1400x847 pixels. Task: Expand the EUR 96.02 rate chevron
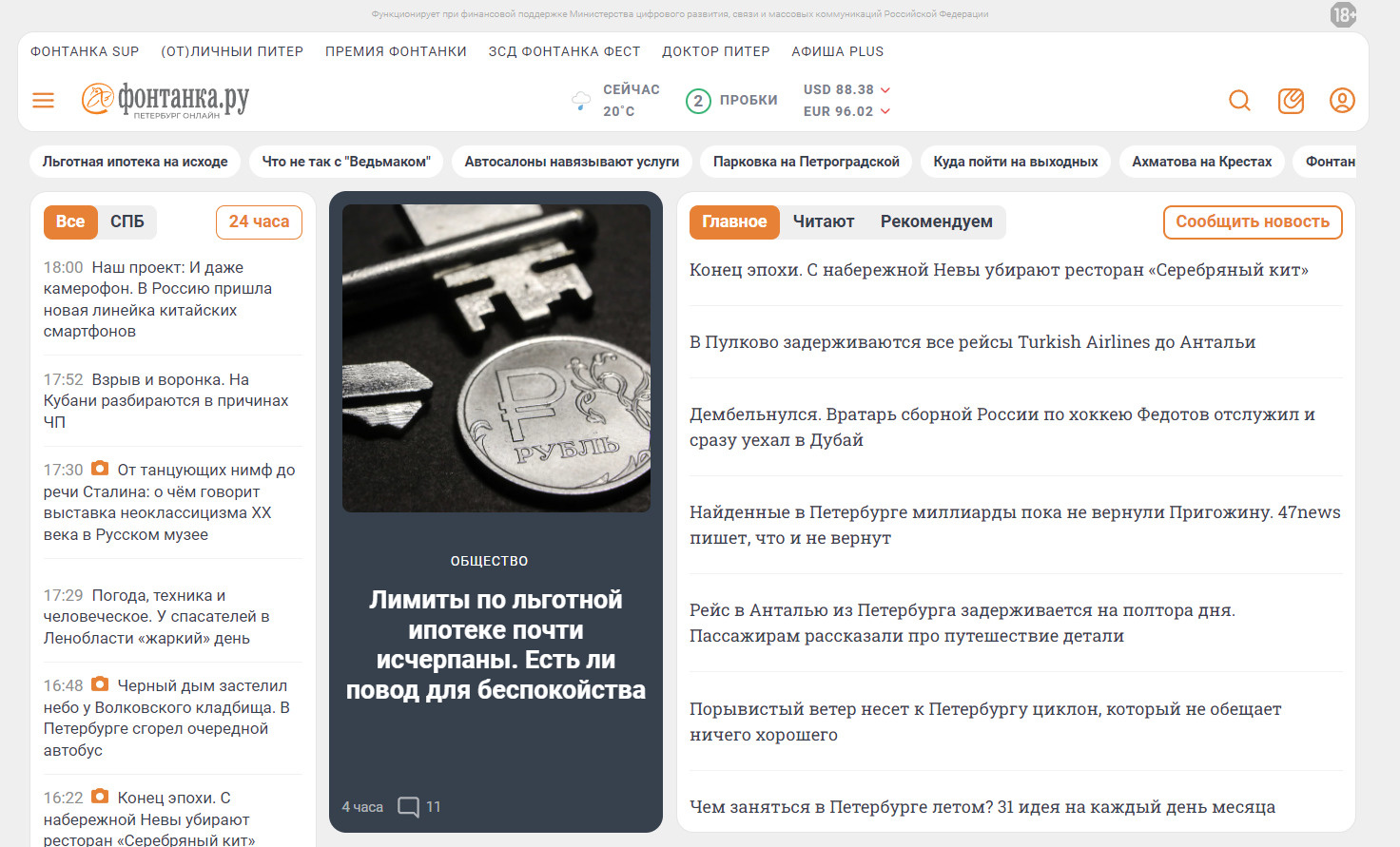pos(885,111)
